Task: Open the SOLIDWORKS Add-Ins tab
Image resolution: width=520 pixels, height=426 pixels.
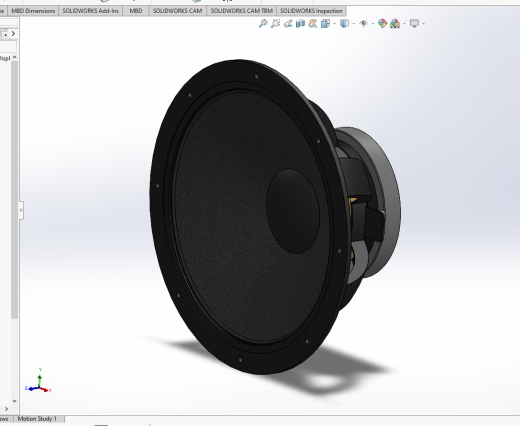Action: (90, 11)
